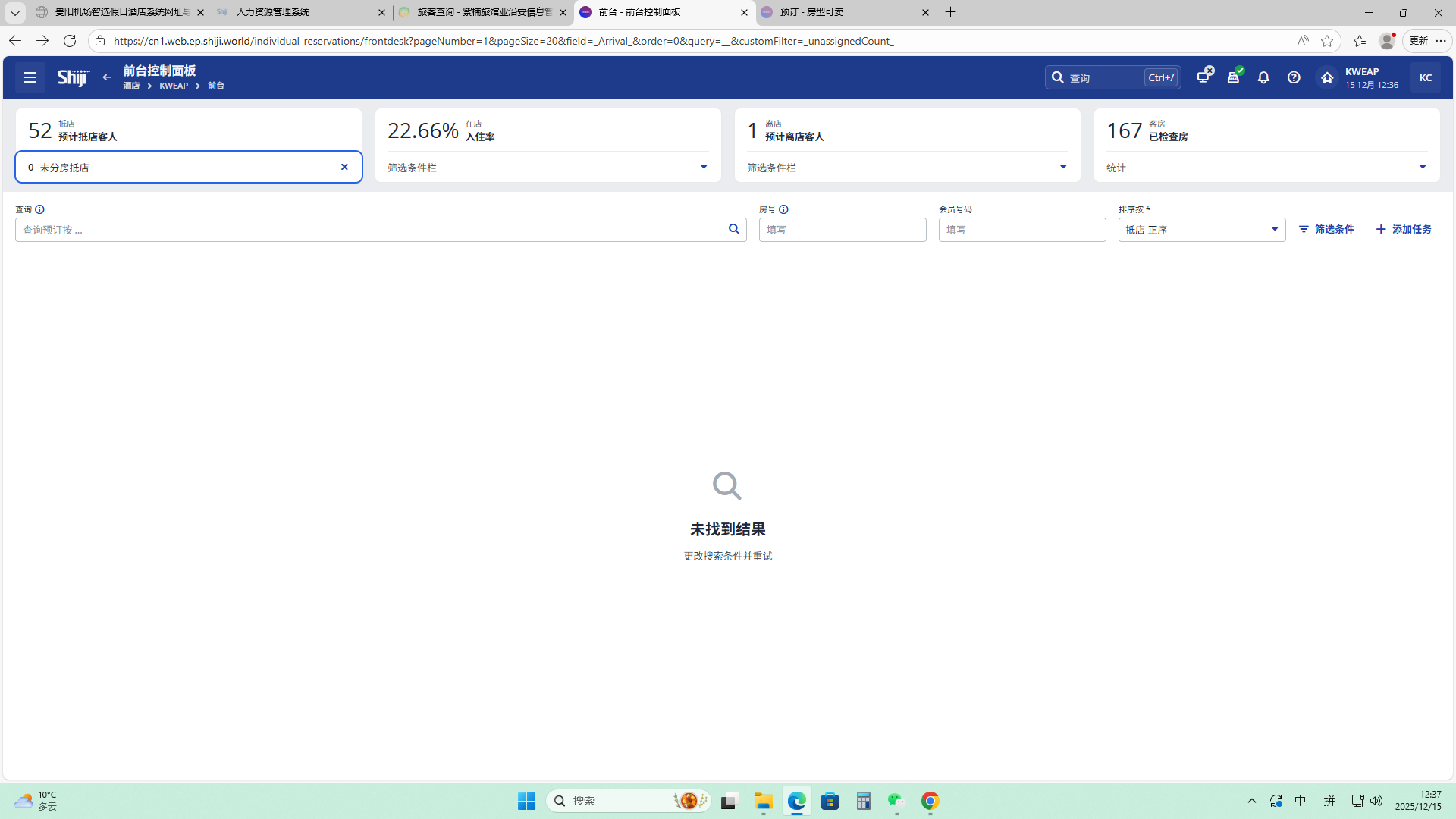Open the 排序按 抵店 正序 dropdown
Viewport: 1456px width, 819px height.
[1201, 230]
